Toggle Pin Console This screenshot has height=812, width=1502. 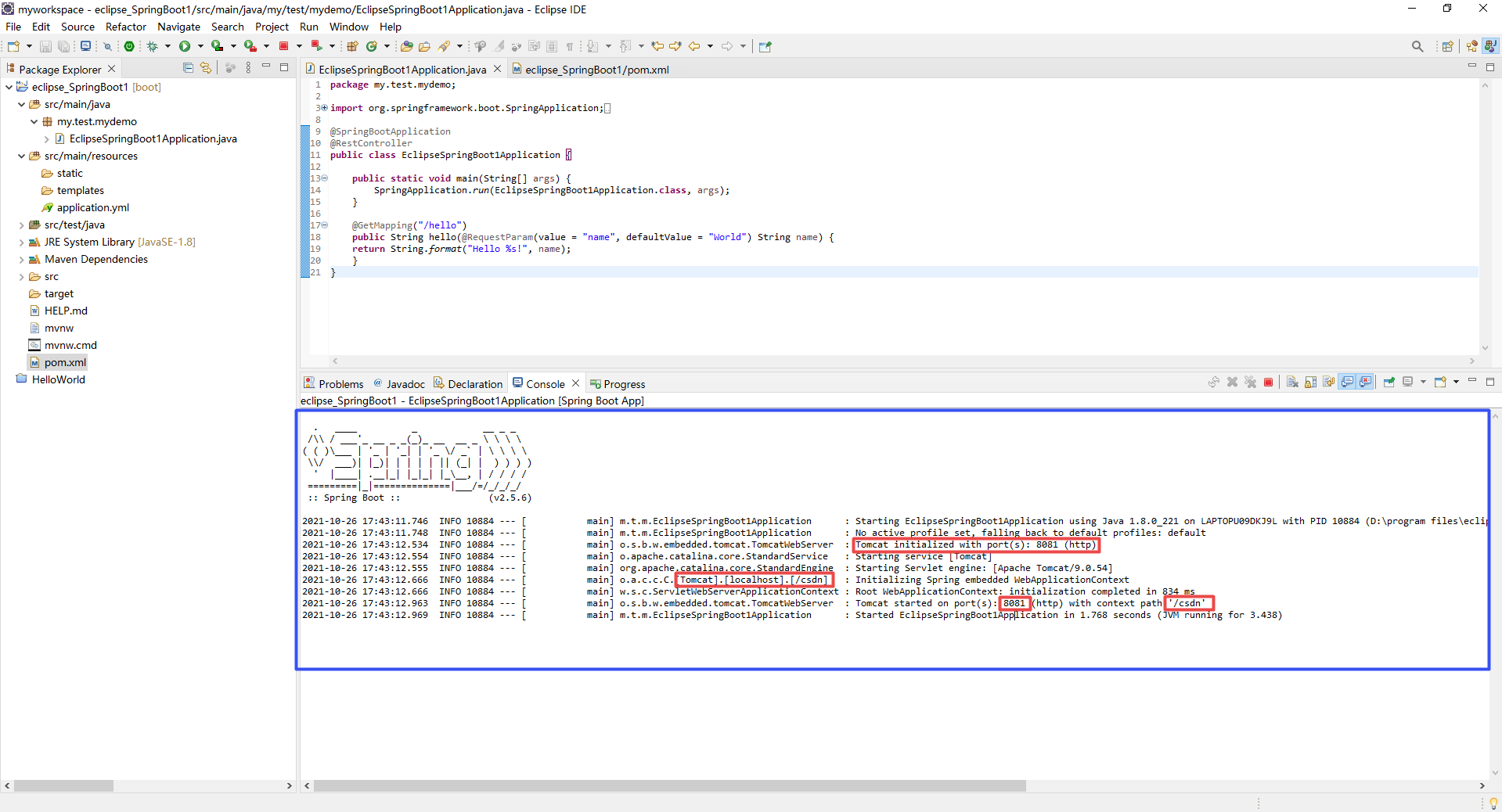(x=1389, y=383)
